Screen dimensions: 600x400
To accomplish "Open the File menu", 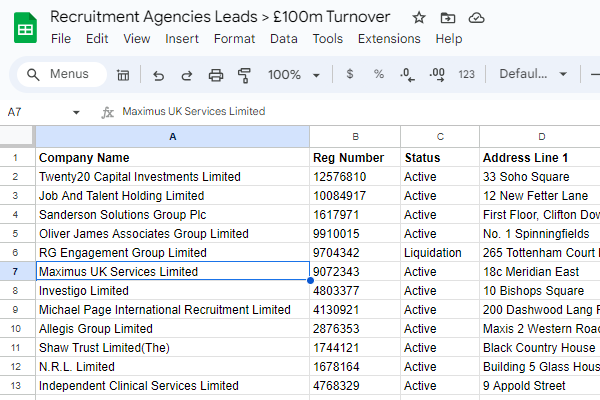I will click(x=61, y=39).
